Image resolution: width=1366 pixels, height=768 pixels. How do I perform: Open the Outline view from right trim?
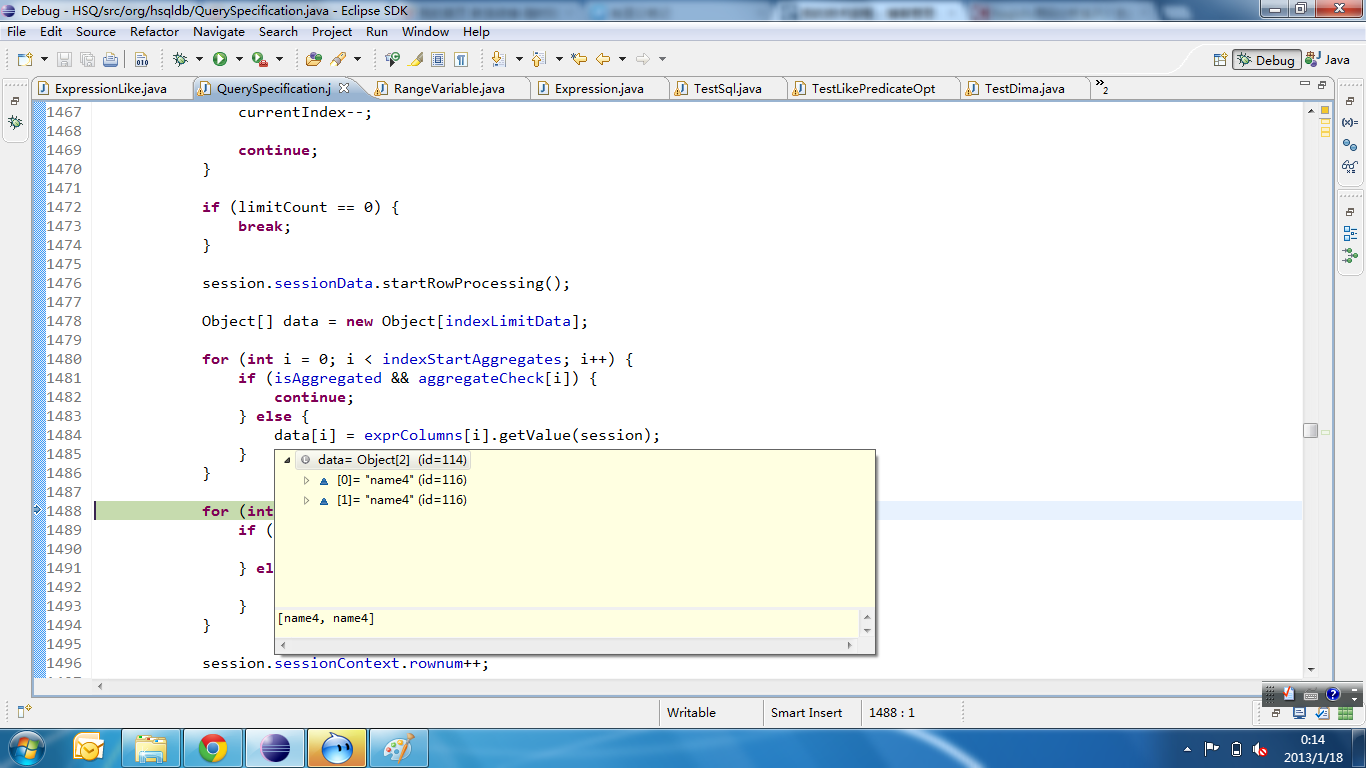pos(1350,234)
